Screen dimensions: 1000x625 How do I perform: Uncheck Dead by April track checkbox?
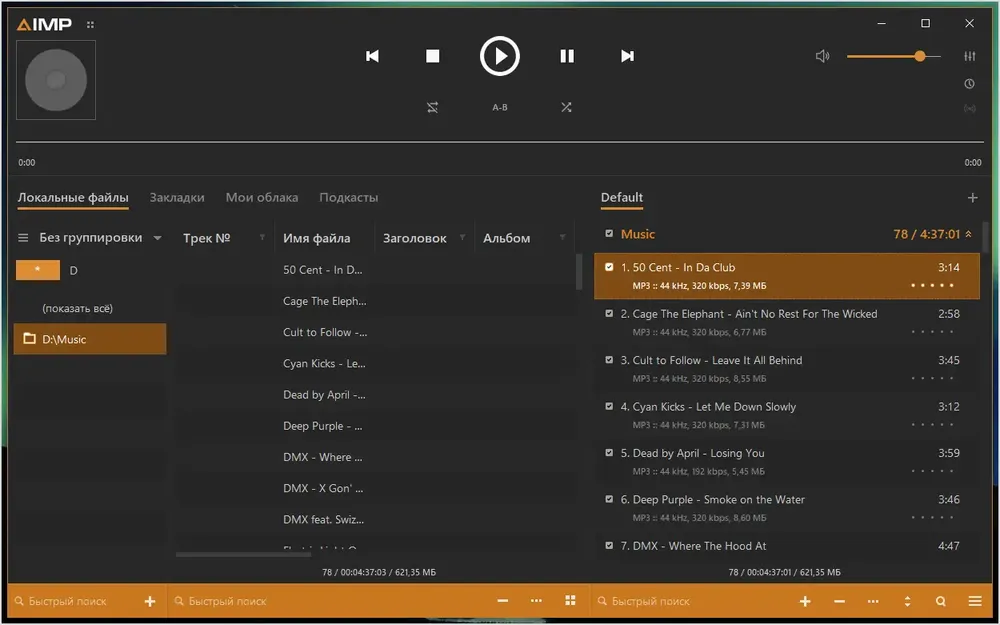point(609,453)
